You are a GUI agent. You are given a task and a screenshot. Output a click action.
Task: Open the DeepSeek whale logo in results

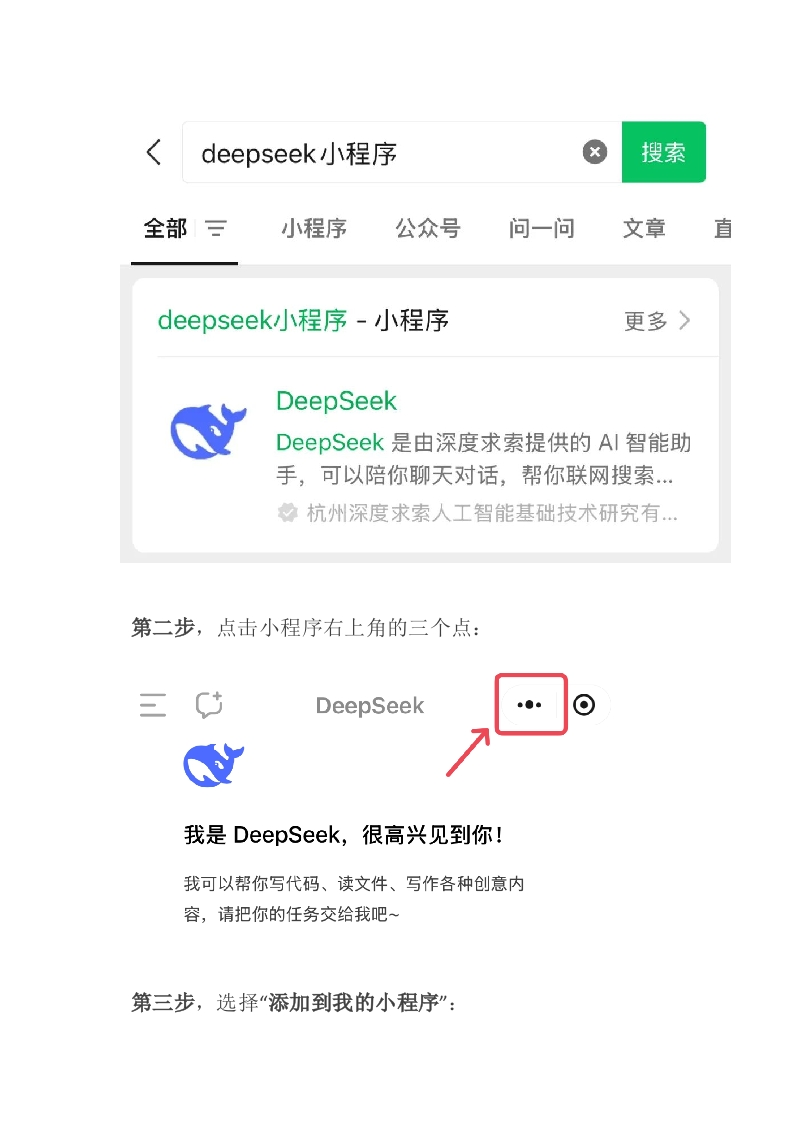tap(208, 431)
